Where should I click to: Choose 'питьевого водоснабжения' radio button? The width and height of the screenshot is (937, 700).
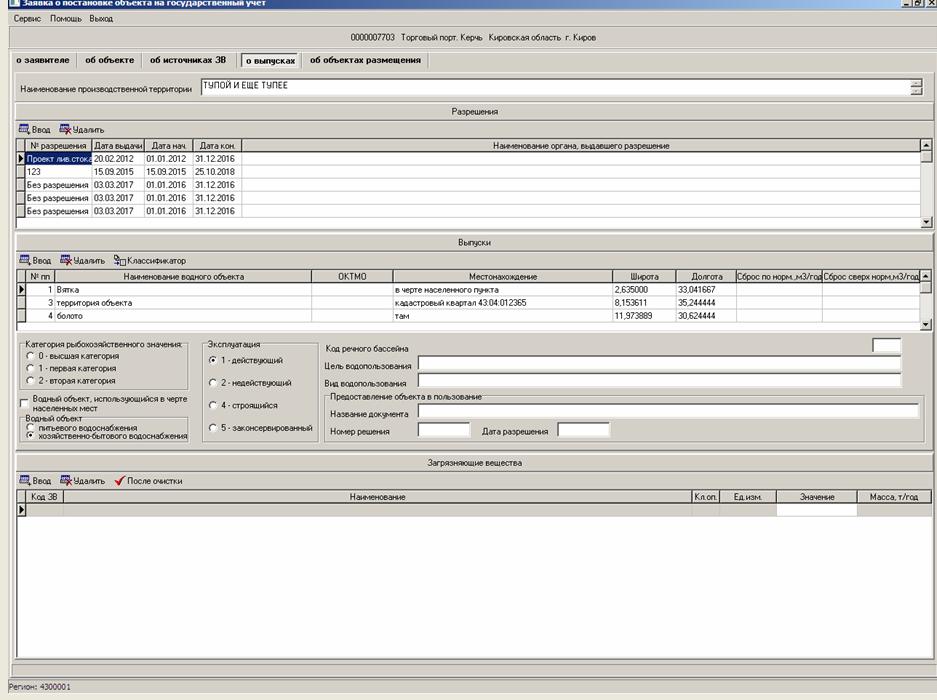[x=30, y=427]
